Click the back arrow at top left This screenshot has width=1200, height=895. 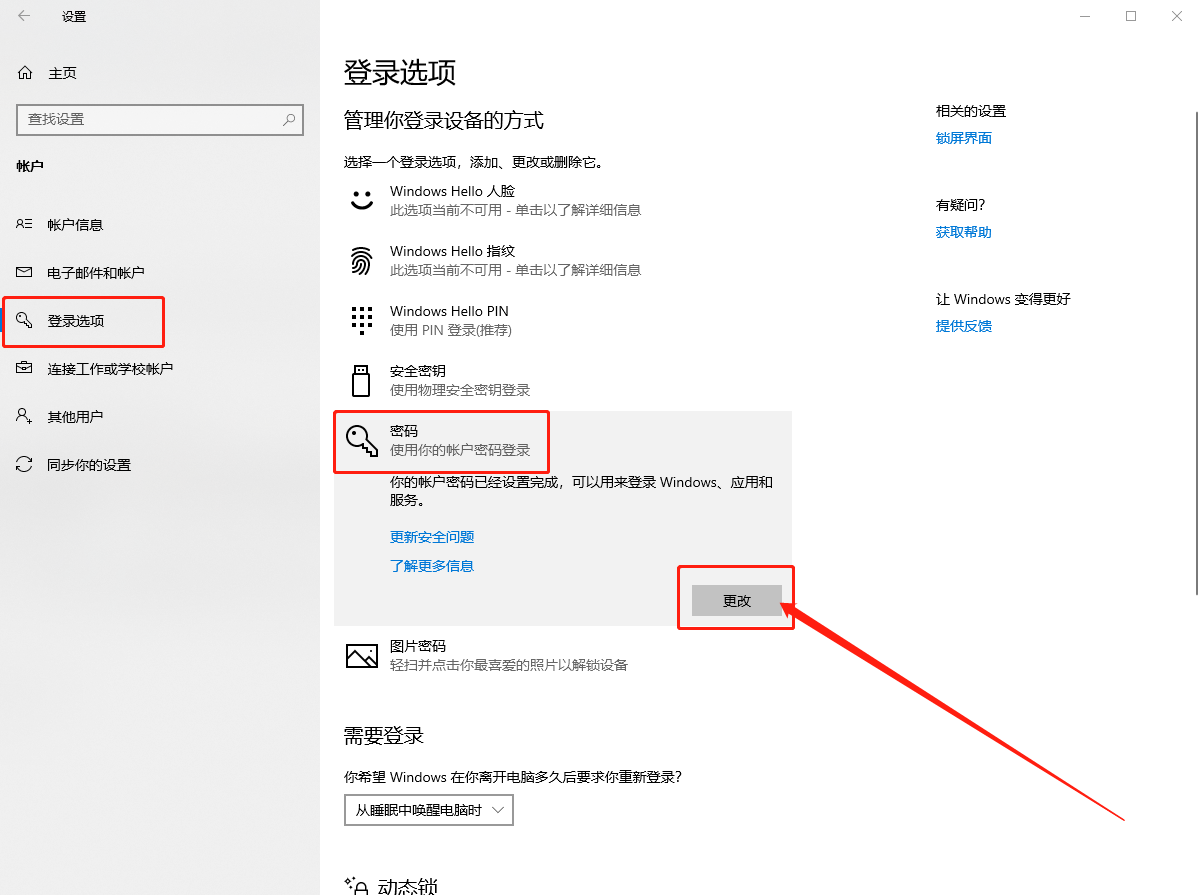click(x=23, y=16)
